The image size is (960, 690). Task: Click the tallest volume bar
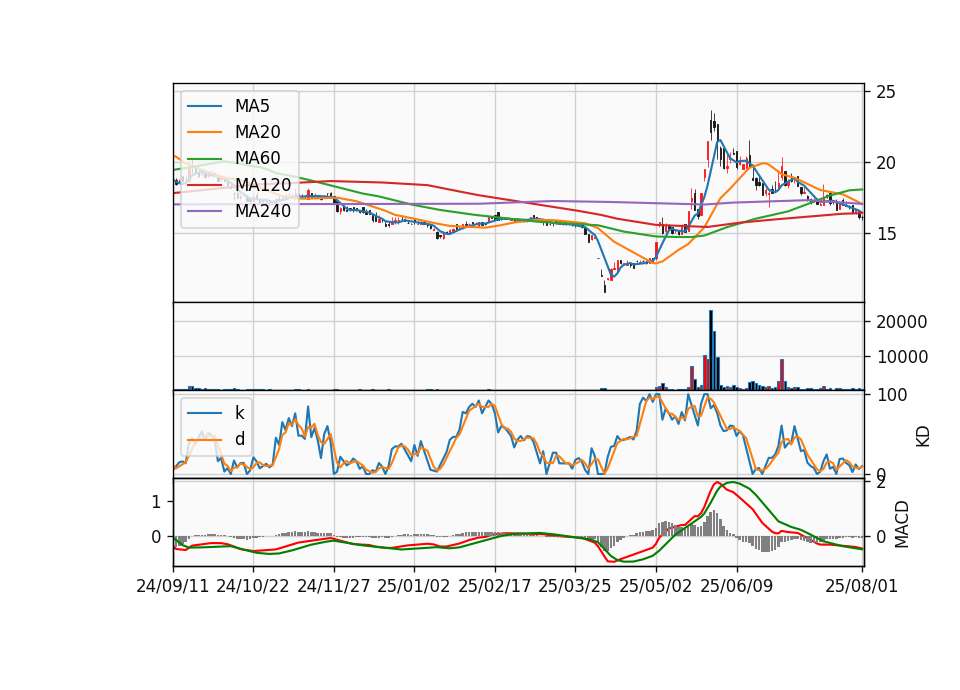[711, 350]
